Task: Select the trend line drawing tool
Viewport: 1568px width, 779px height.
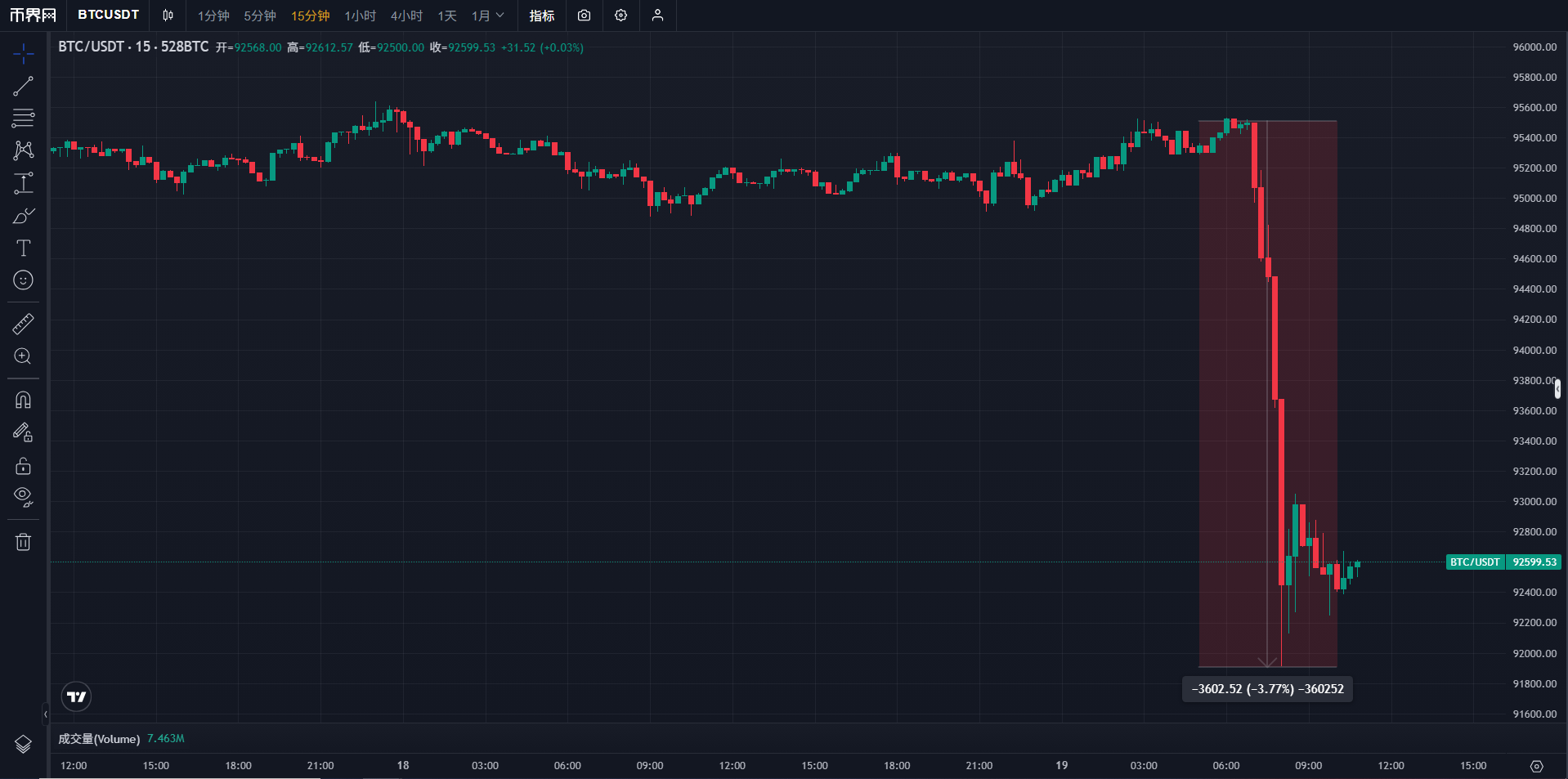Action: click(23, 87)
